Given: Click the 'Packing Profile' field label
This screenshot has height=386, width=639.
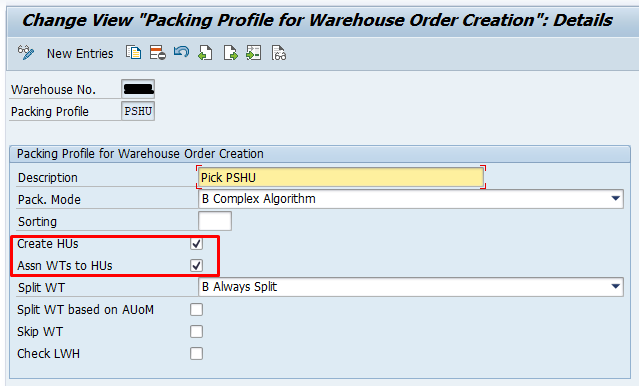Looking at the screenshot, I should click(50, 112).
